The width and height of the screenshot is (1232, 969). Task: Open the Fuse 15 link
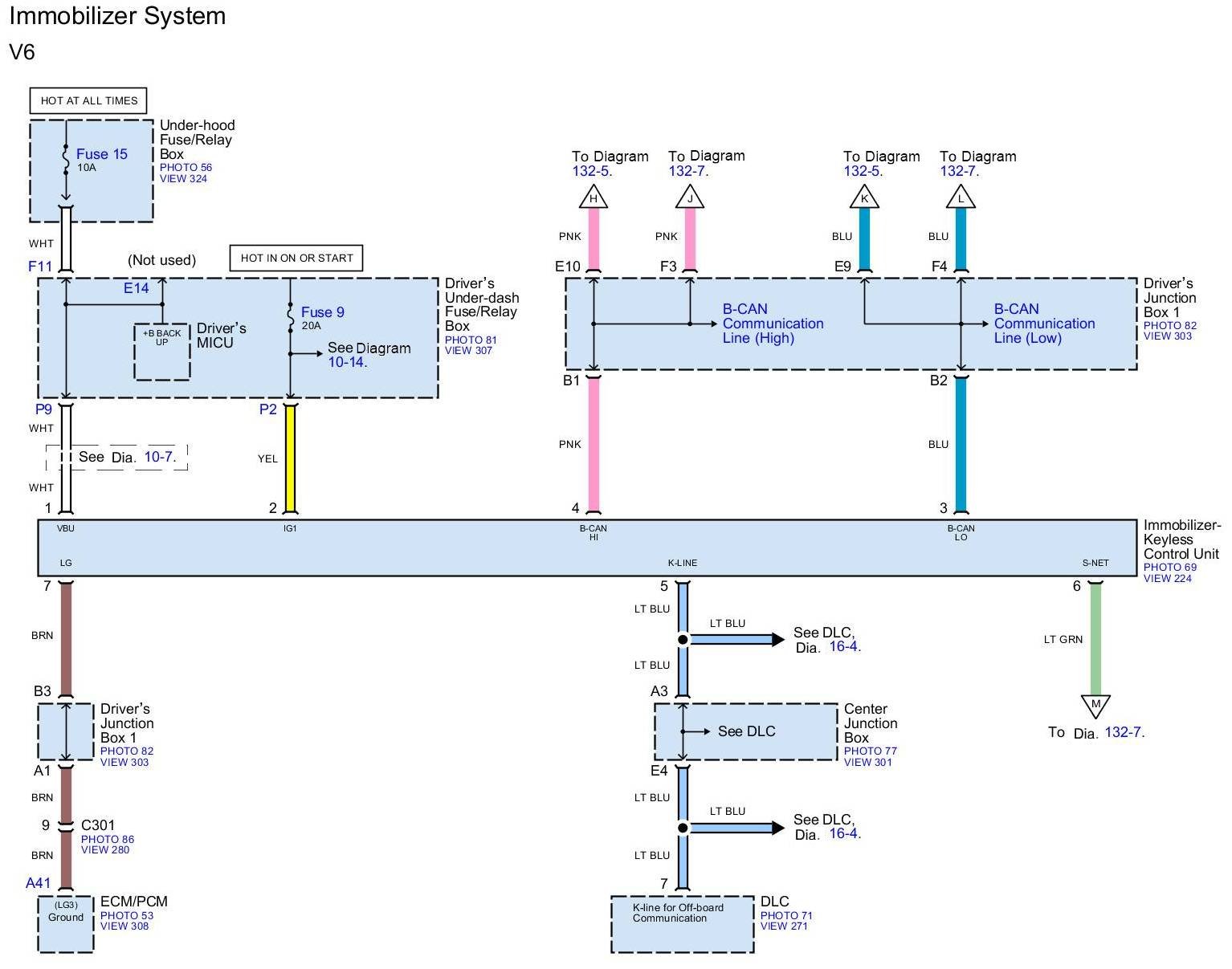(102, 154)
